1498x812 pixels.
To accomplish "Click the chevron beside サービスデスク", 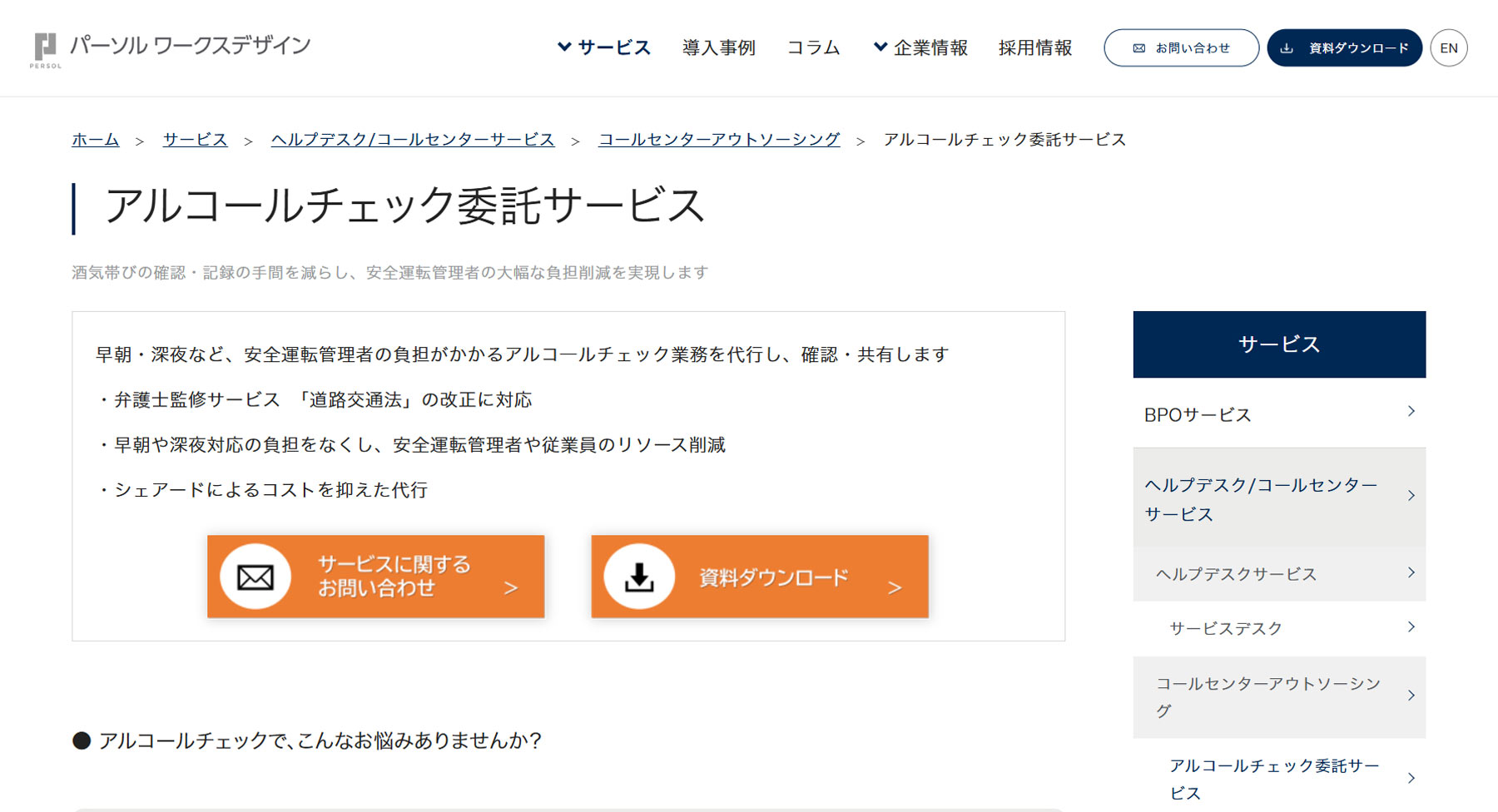I will (x=1411, y=626).
